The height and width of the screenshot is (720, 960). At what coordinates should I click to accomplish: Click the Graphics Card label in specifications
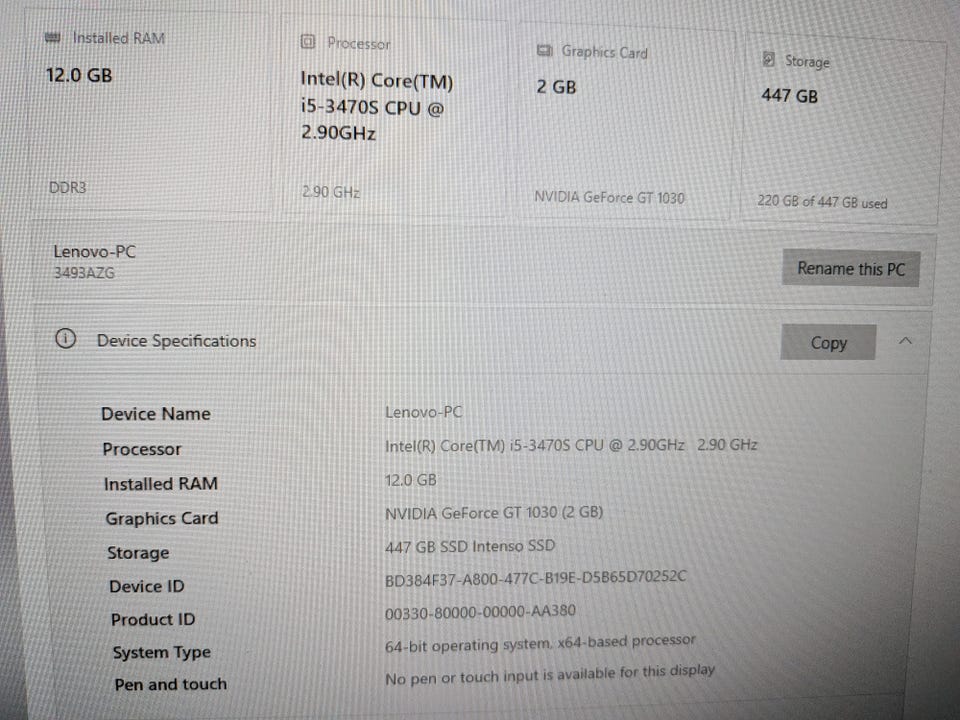coord(162,518)
